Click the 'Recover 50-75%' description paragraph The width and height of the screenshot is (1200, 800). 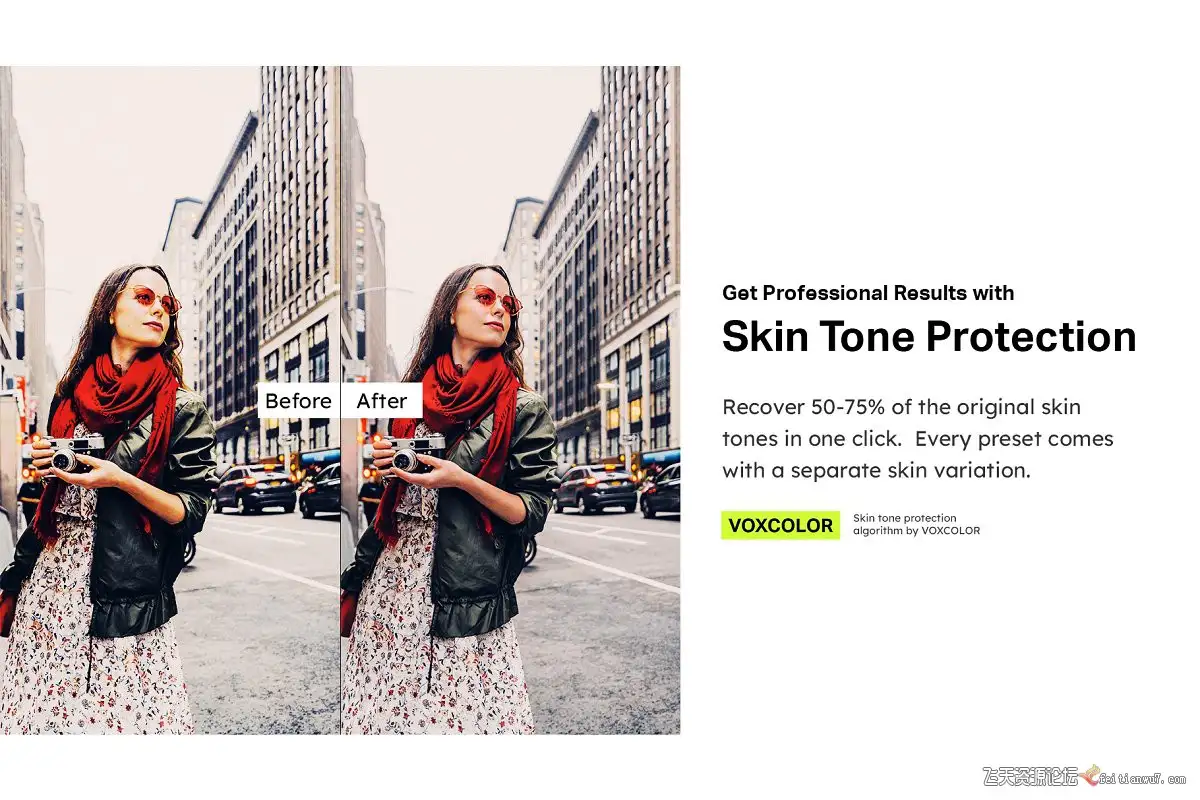917,439
